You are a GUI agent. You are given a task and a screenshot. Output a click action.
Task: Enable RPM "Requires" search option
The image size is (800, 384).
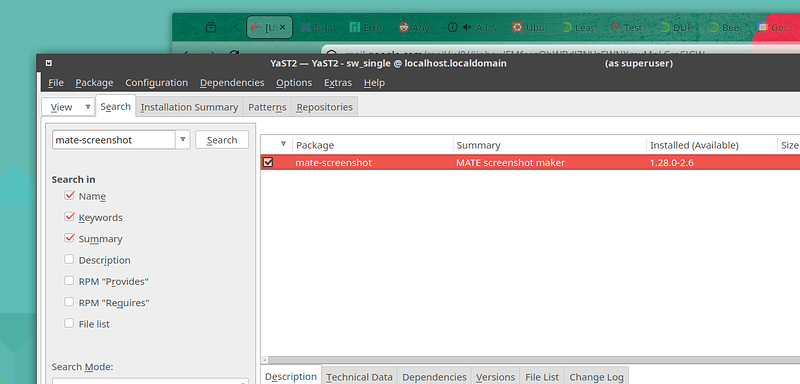[x=69, y=302]
